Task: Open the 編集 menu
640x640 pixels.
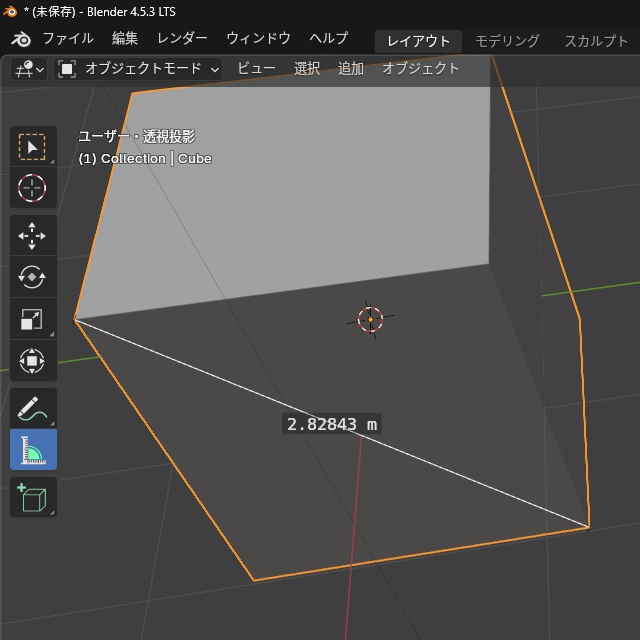Action: pyautogui.click(x=125, y=38)
